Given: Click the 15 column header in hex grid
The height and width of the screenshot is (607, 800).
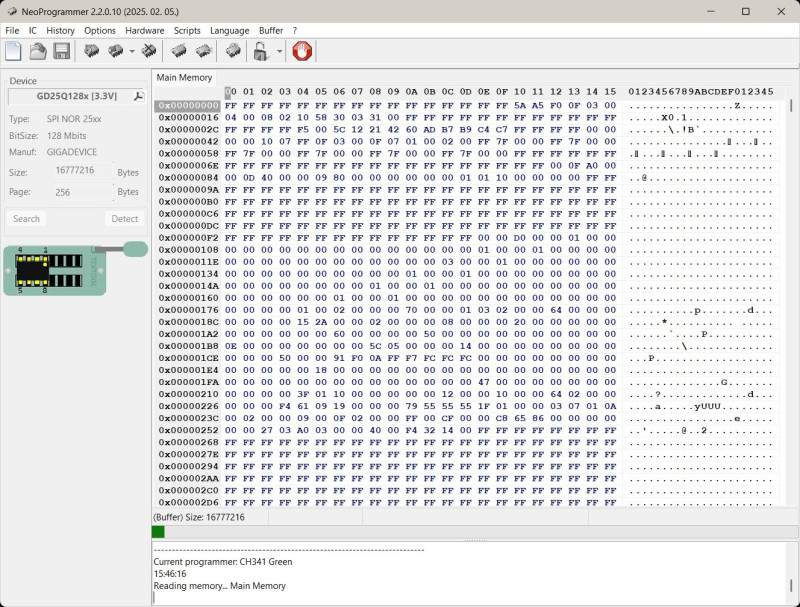Looking at the screenshot, I should click(x=610, y=92).
